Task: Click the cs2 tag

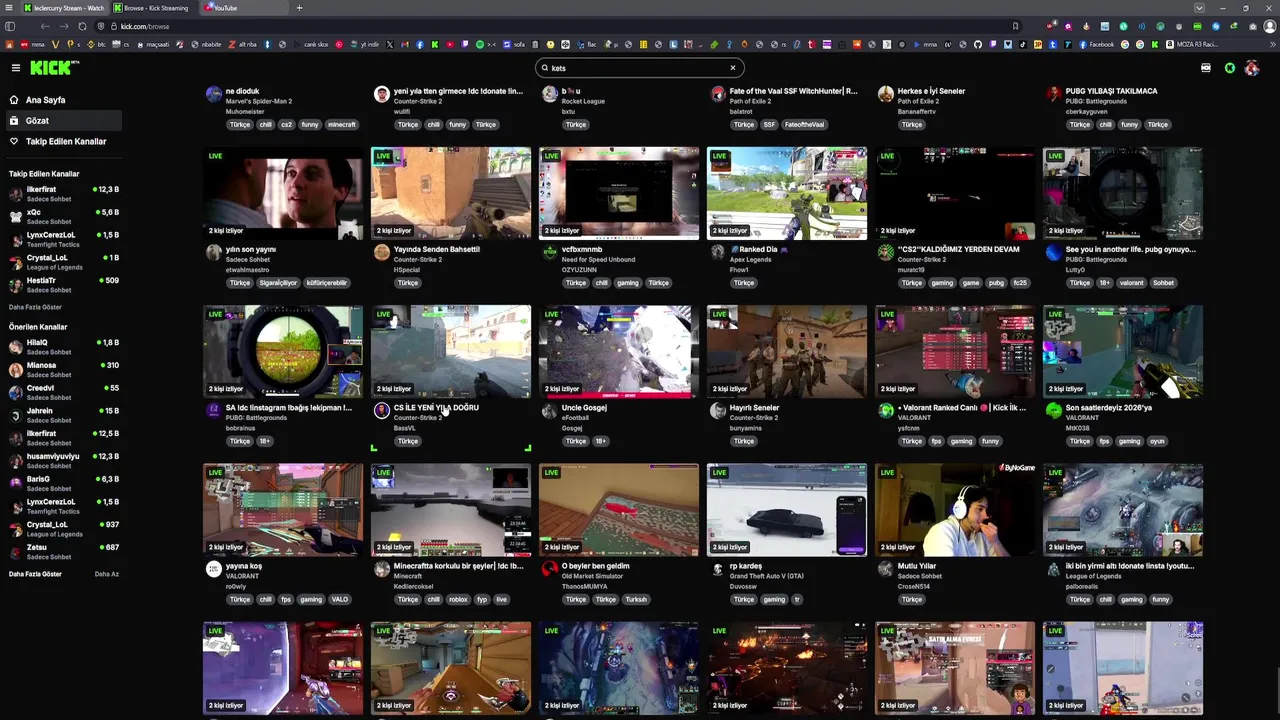Action: pos(287,125)
